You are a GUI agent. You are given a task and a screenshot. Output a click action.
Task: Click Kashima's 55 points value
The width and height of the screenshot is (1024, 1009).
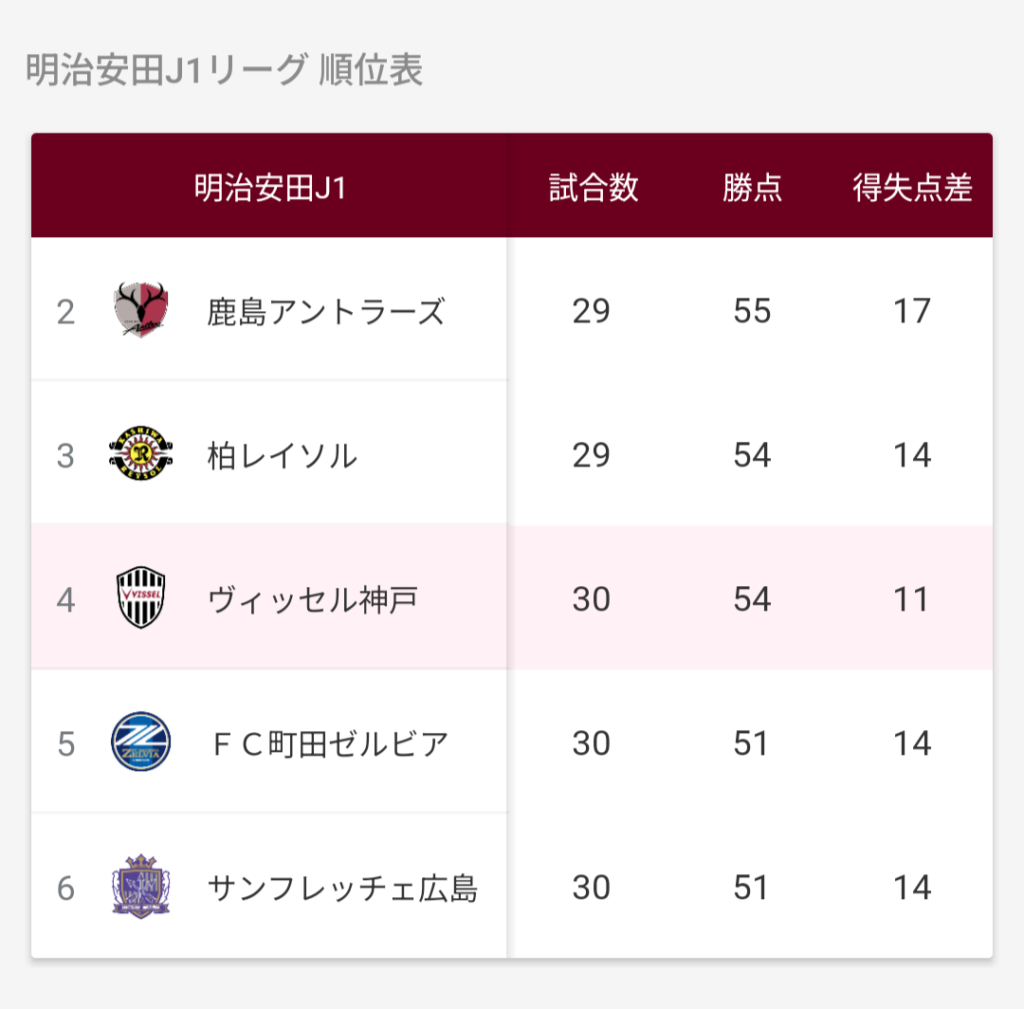pyautogui.click(x=752, y=311)
